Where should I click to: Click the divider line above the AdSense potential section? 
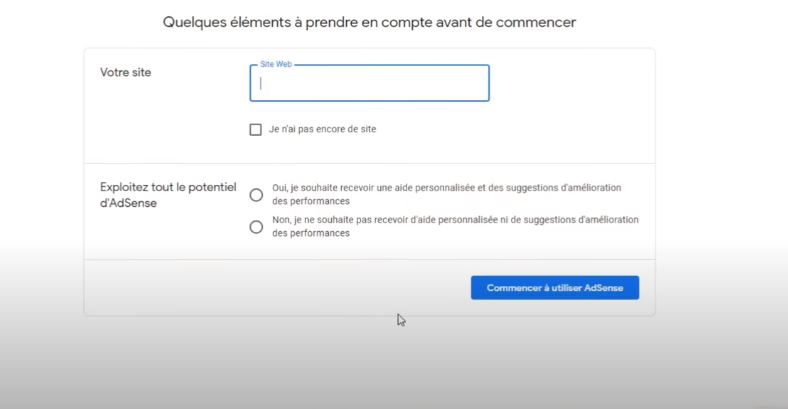tap(369, 163)
